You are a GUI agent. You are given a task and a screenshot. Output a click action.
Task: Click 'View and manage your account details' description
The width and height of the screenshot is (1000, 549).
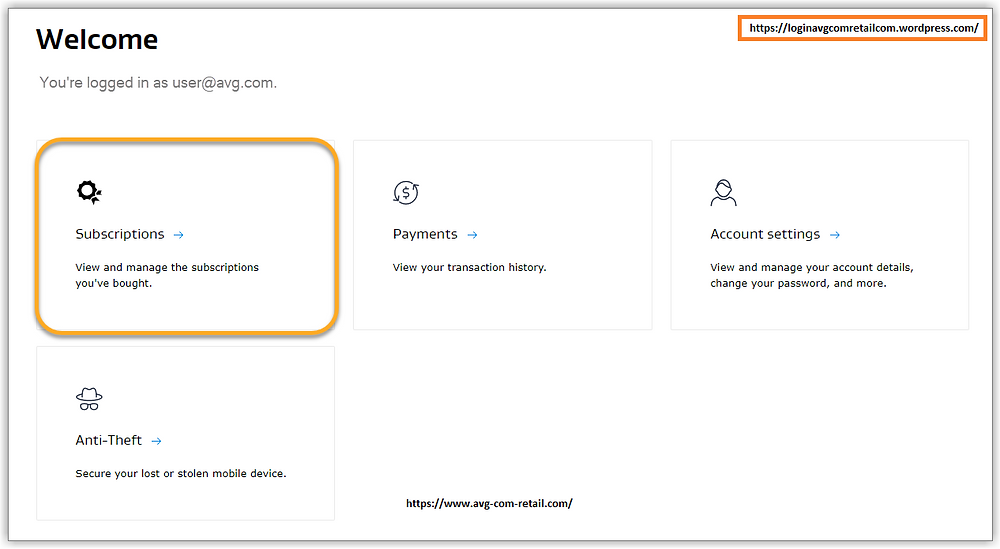812,275
